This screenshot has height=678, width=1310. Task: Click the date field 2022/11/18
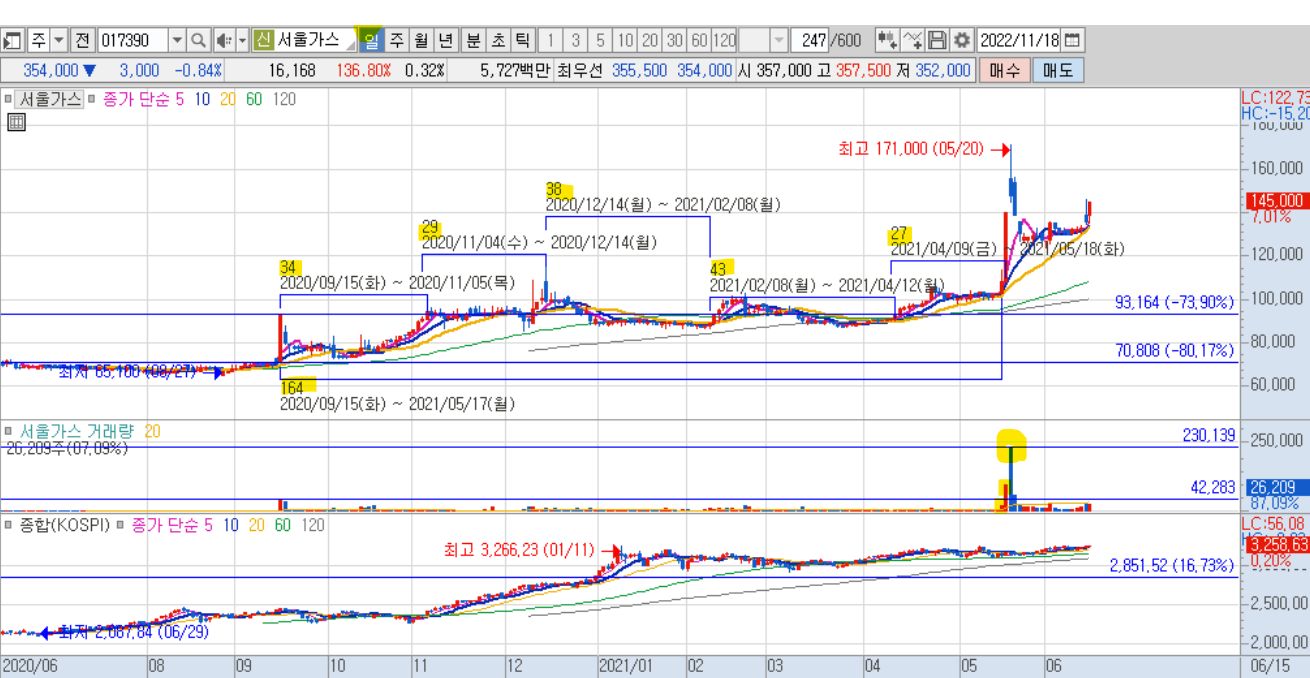tap(1019, 40)
